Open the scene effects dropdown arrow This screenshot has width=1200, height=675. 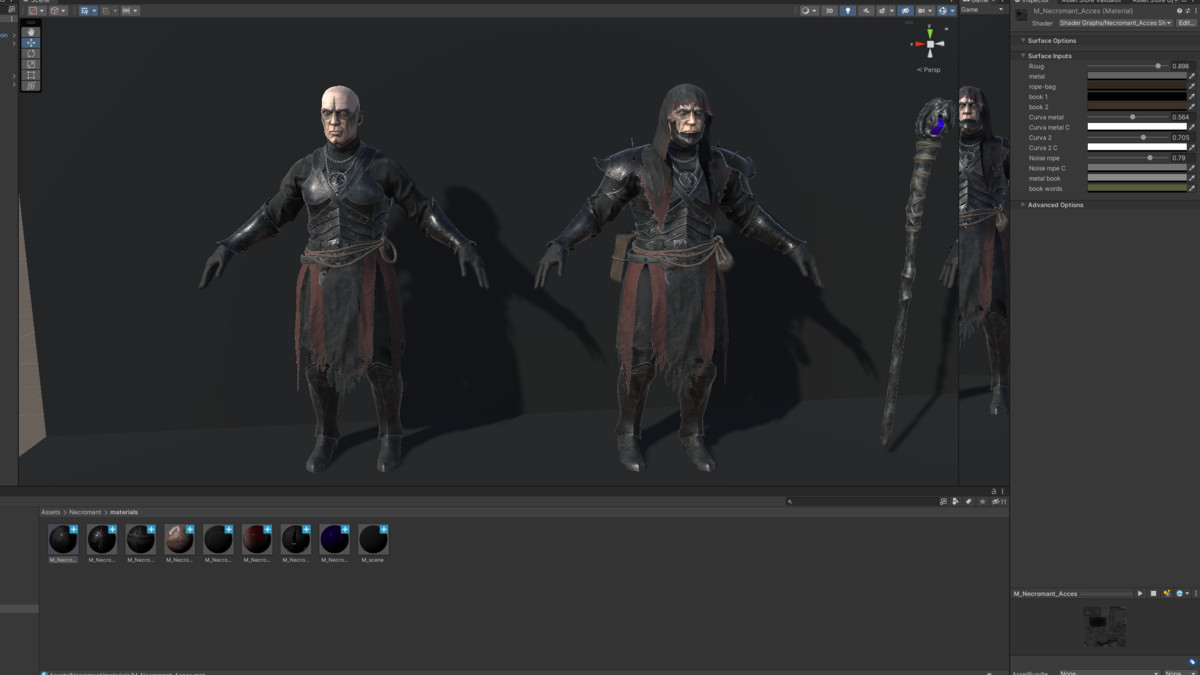tap(892, 11)
